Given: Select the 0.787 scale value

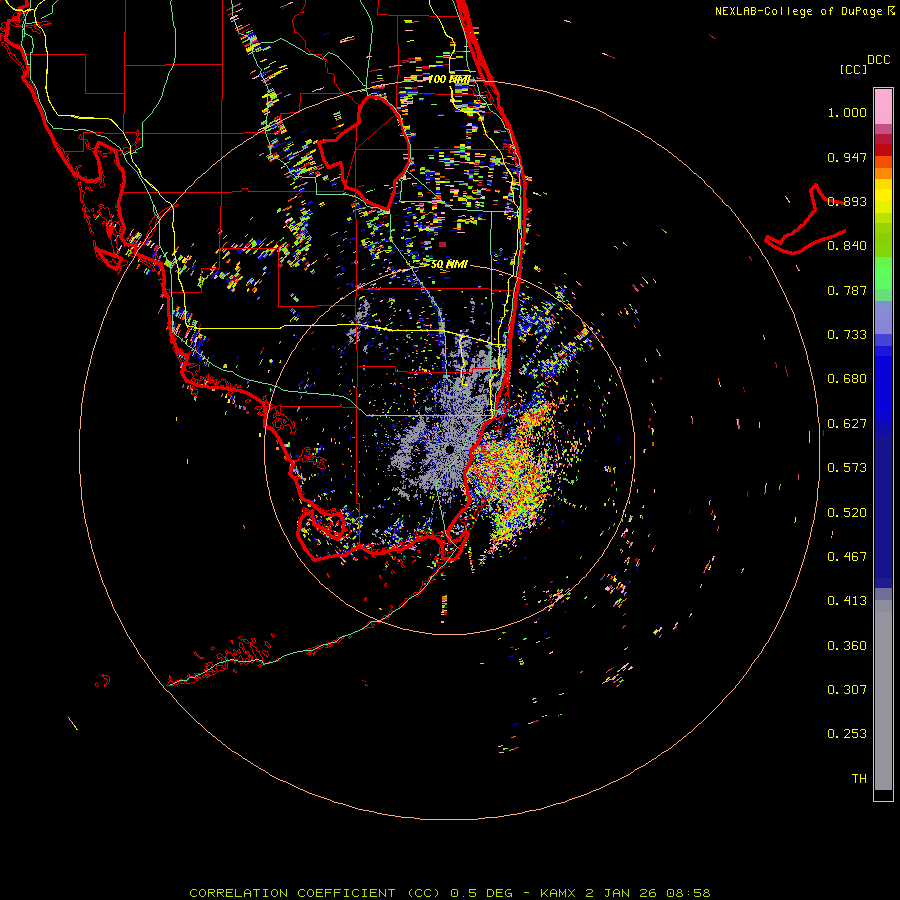Looking at the screenshot, I should point(847,290).
